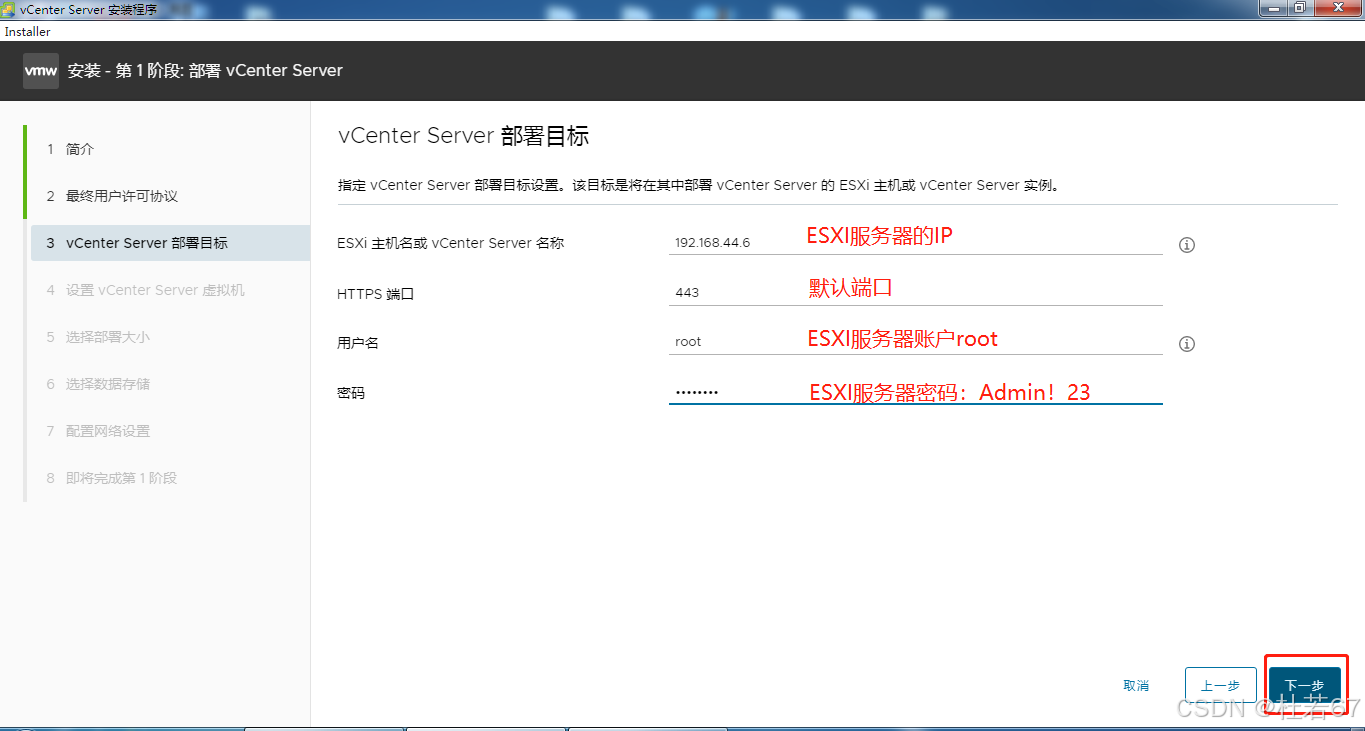
Task: Click the vCenter Server installer title bar icon
Action: (9, 9)
